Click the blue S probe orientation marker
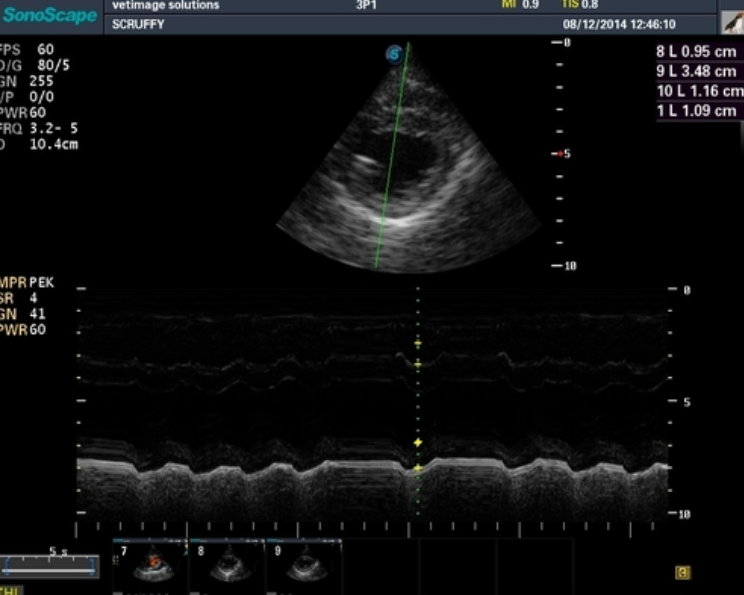Image resolution: width=744 pixels, height=595 pixels. (x=395, y=55)
